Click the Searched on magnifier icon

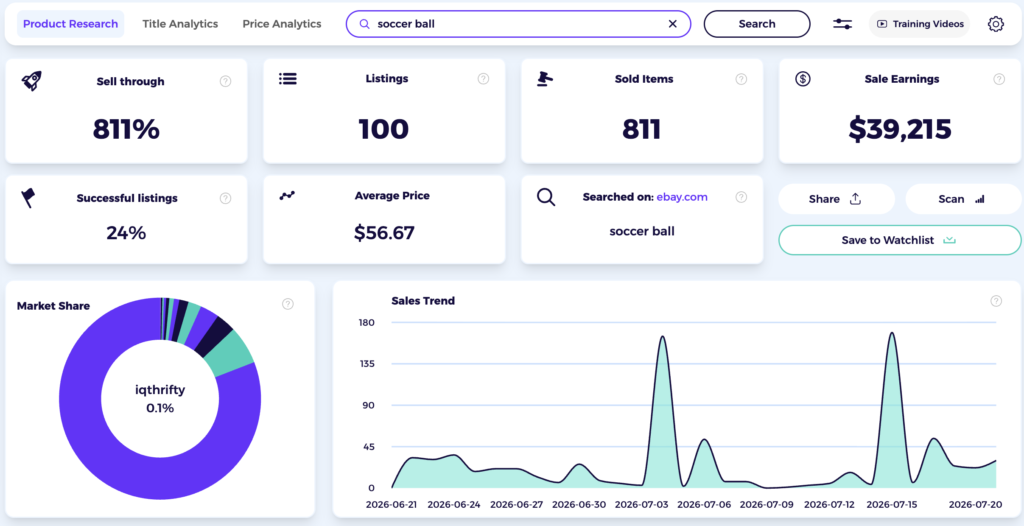(x=546, y=197)
